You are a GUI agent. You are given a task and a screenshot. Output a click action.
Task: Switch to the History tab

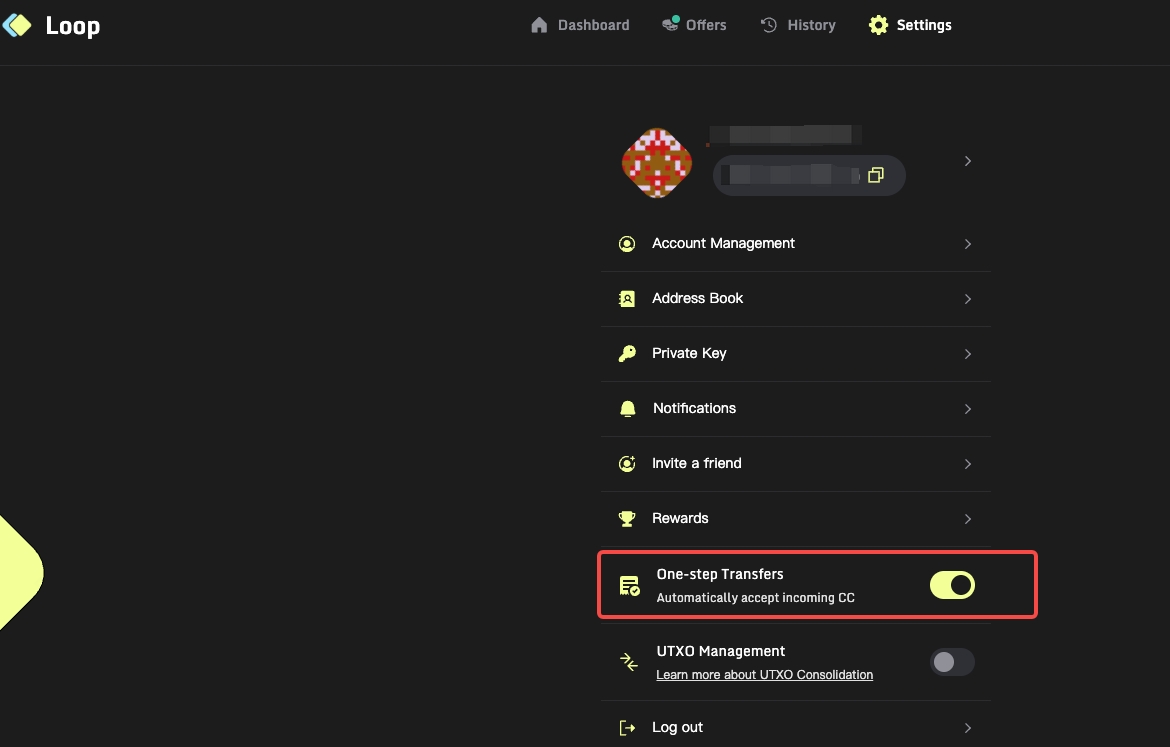tap(798, 25)
